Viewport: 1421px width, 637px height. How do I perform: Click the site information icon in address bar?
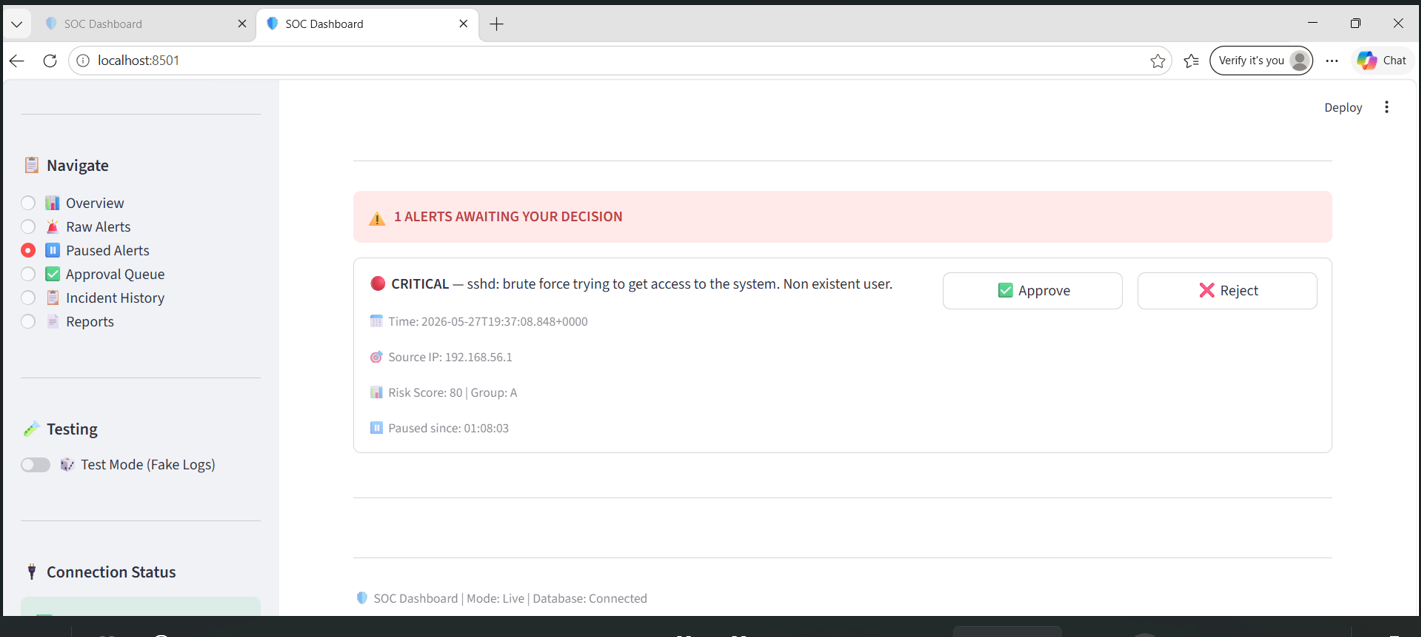click(x=83, y=61)
